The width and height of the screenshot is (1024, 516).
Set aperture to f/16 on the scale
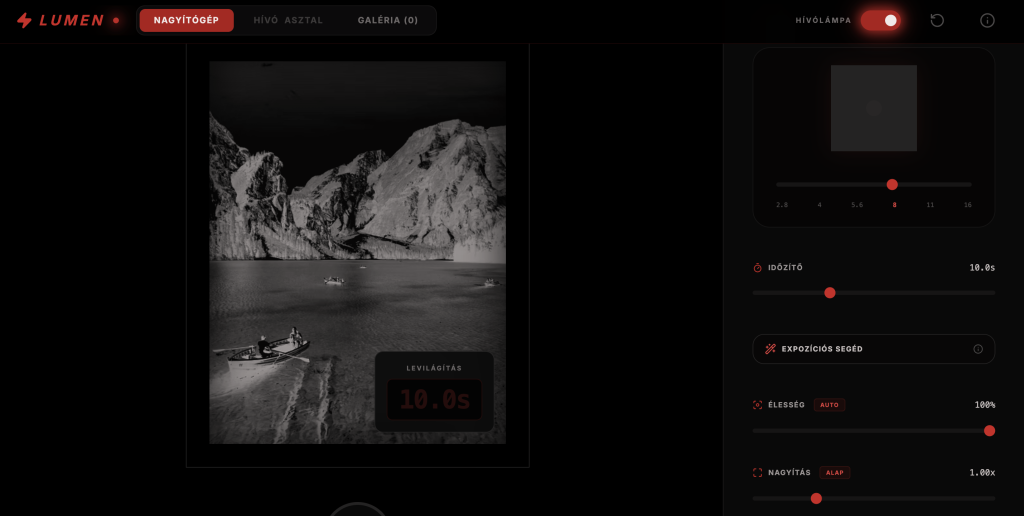[x=967, y=204]
